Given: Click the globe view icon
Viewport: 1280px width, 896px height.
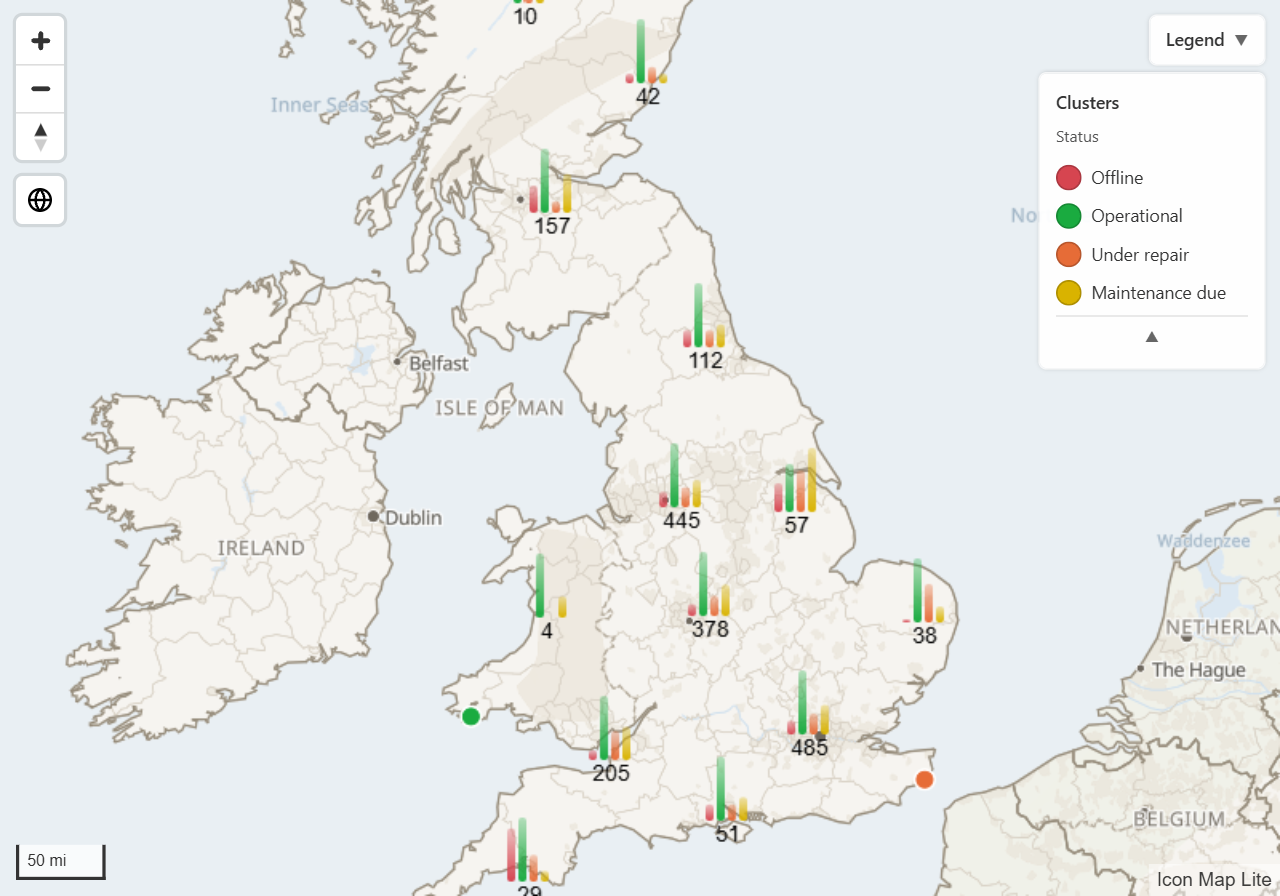Looking at the screenshot, I should tap(40, 200).
